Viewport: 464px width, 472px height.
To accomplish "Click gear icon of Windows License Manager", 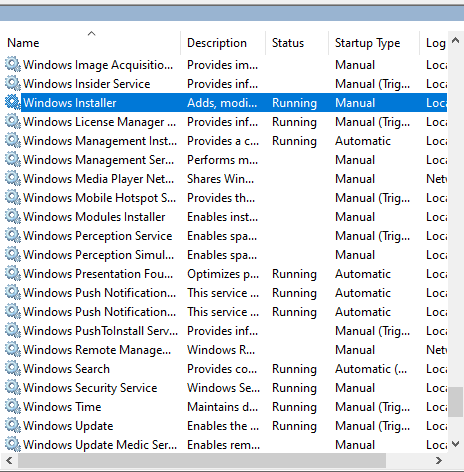I will [13, 121].
